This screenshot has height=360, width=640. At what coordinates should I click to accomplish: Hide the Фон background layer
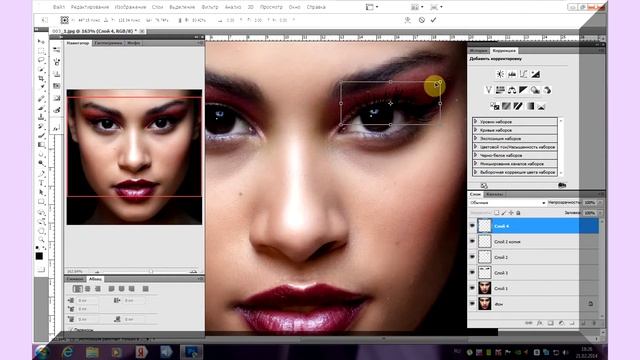[x=472, y=303]
